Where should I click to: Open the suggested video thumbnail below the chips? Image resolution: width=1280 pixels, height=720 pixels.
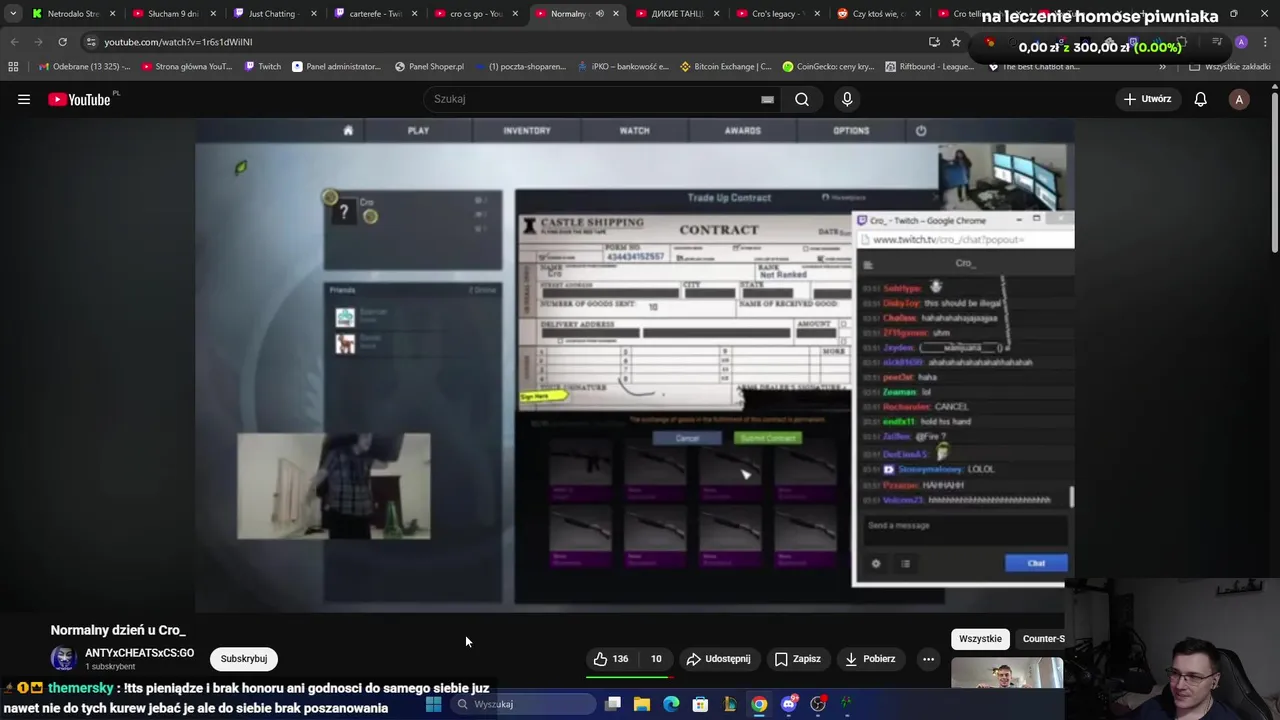point(1007,673)
